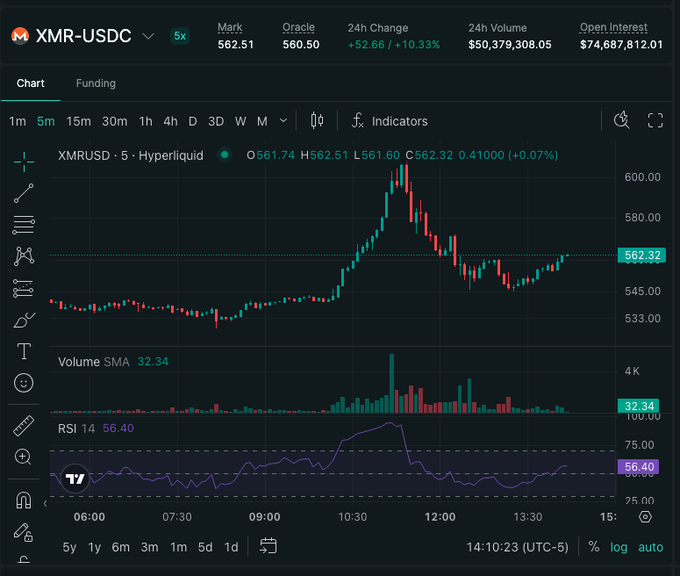Set the date range to 1d

[231, 547]
